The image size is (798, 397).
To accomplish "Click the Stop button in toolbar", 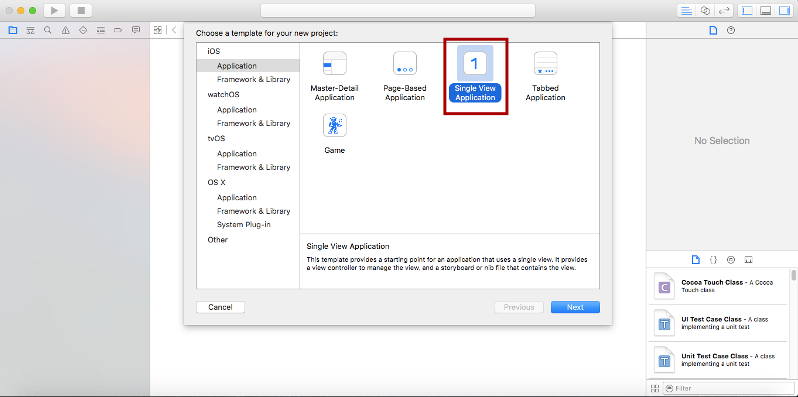I will [x=80, y=10].
